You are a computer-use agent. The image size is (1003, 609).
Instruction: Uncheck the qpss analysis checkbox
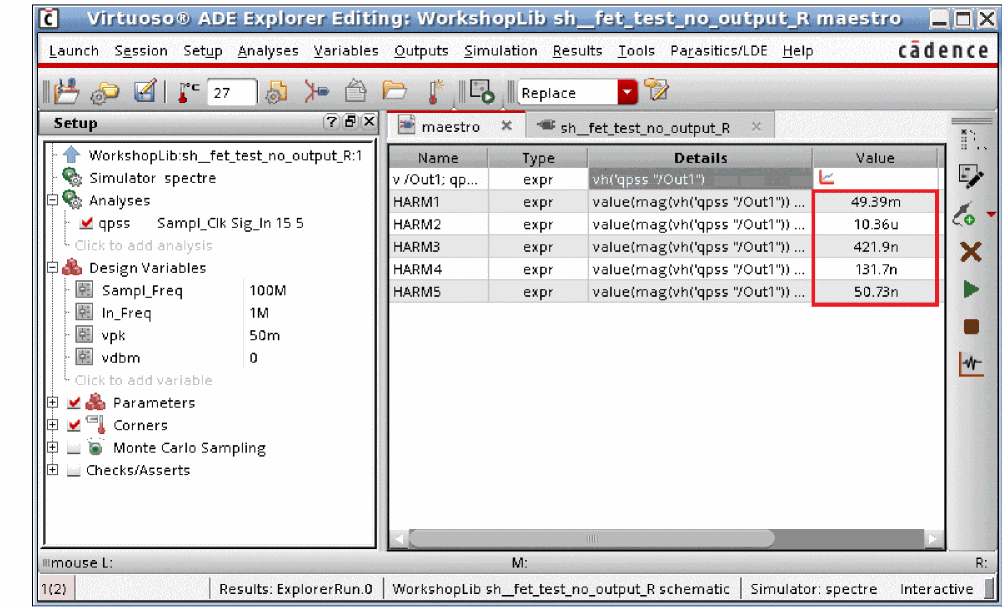pyautogui.click(x=86, y=223)
